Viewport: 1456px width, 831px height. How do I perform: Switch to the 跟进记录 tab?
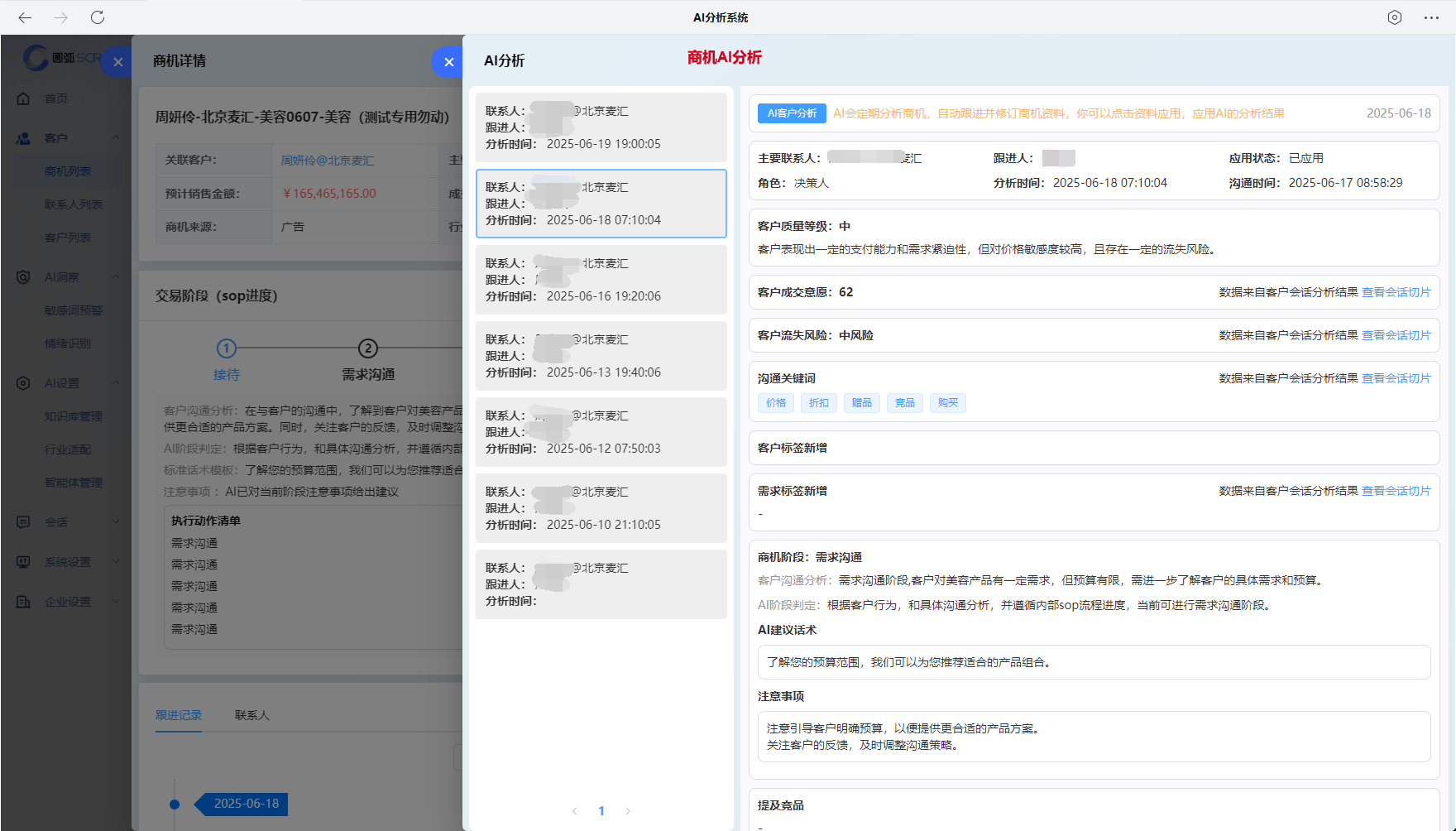tap(179, 715)
